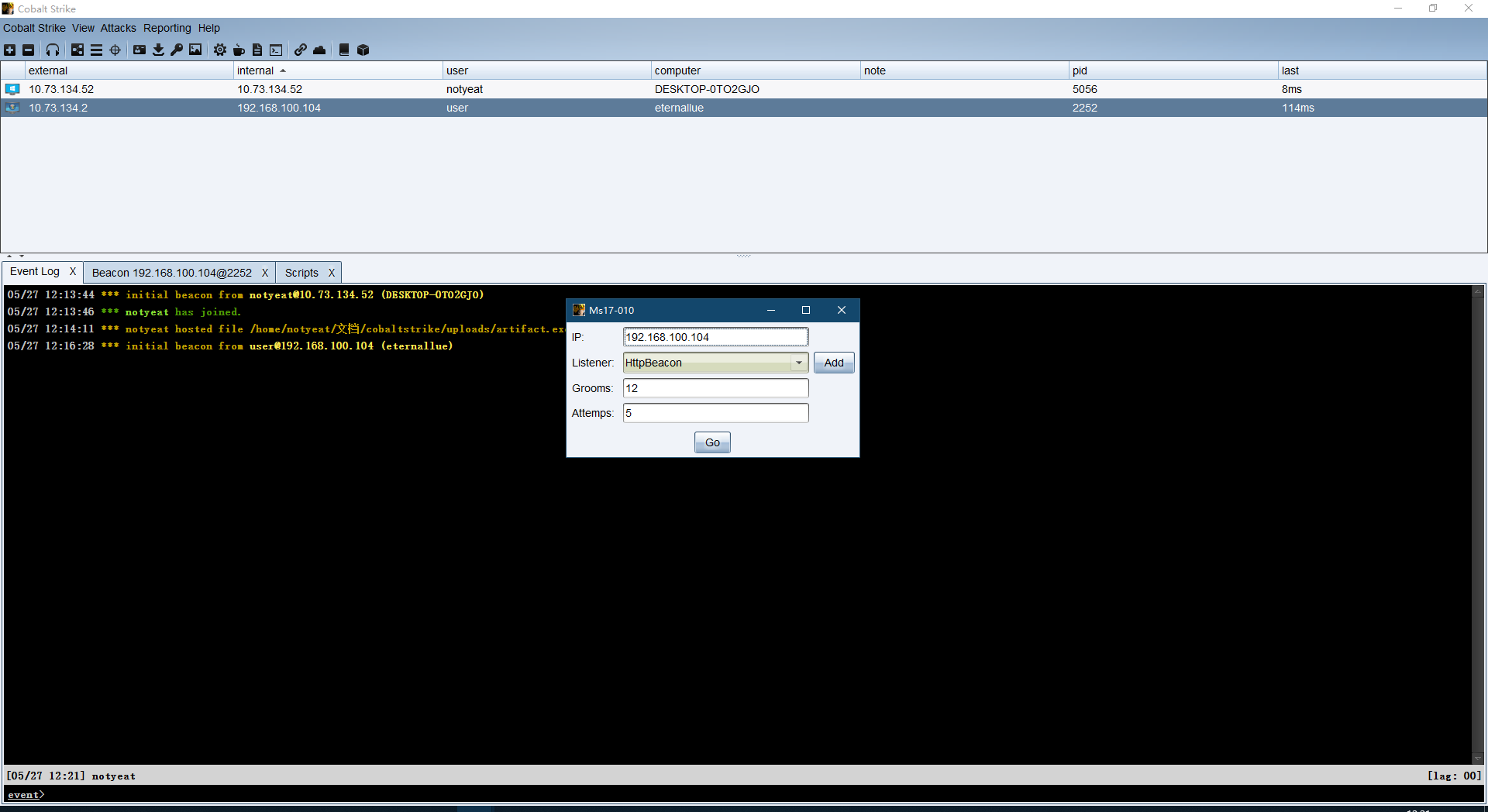This screenshot has height=812, width=1488.
Task: Close the Event Log tab
Action: click(x=73, y=271)
